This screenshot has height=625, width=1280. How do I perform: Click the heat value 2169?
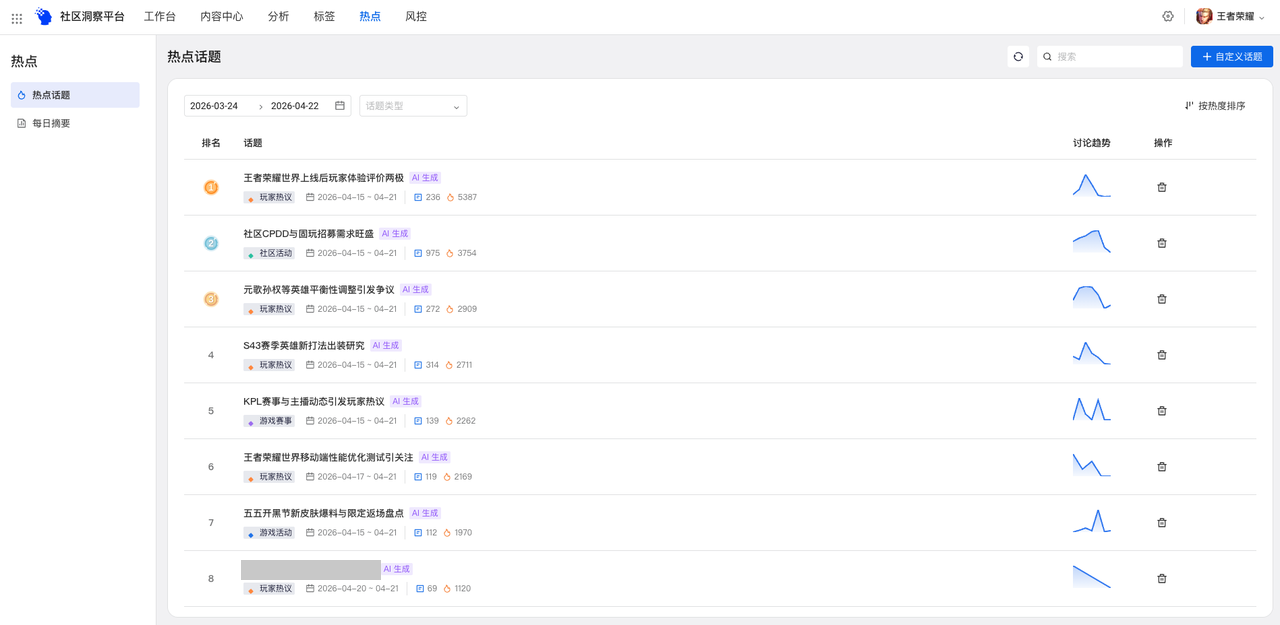pyautogui.click(x=463, y=477)
